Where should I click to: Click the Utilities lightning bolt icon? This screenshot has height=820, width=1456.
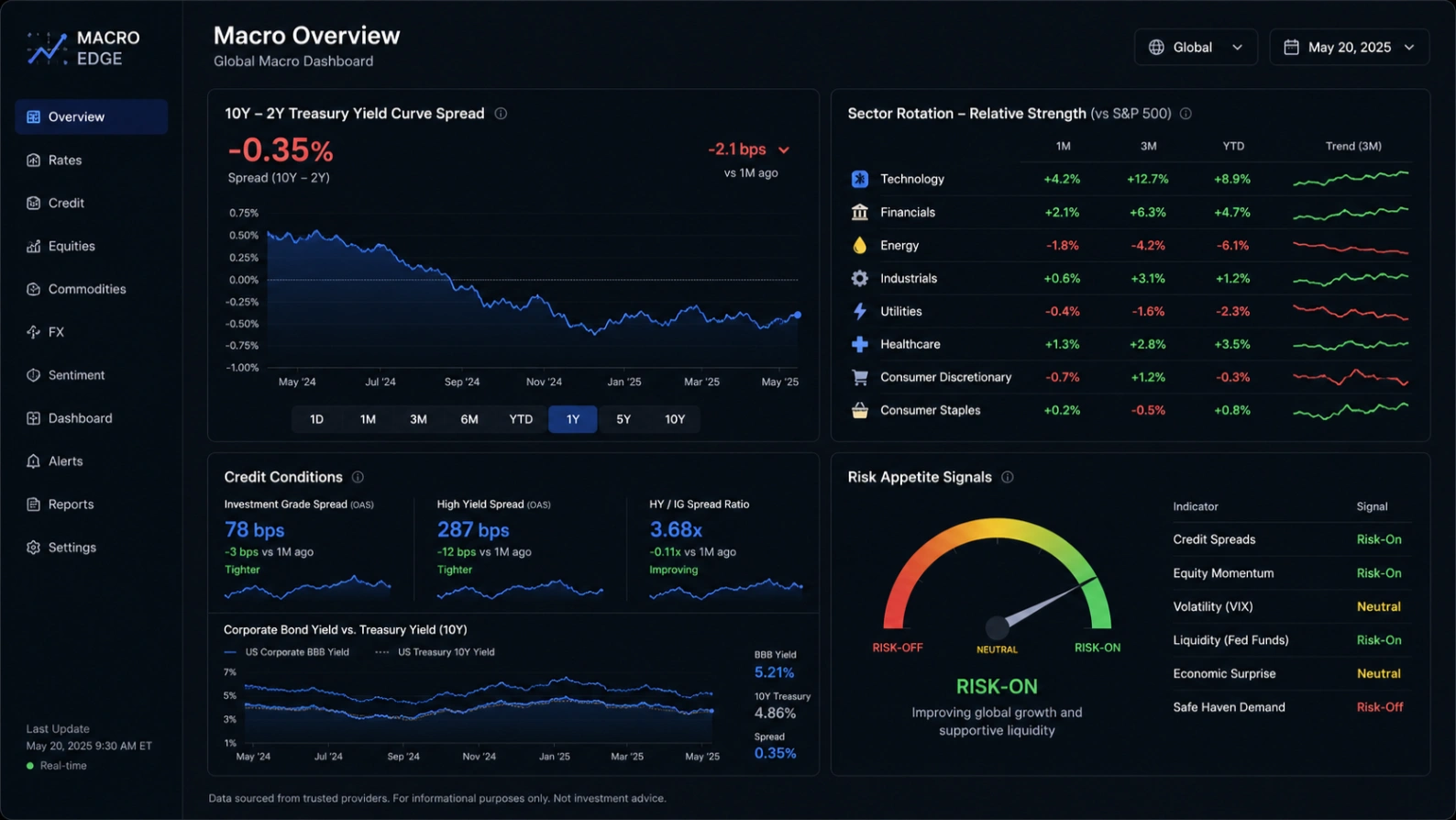point(859,311)
